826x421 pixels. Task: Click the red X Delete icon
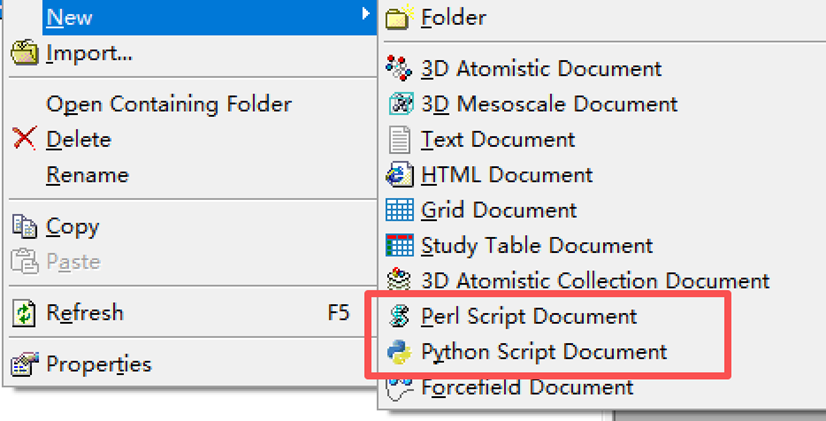point(24,139)
